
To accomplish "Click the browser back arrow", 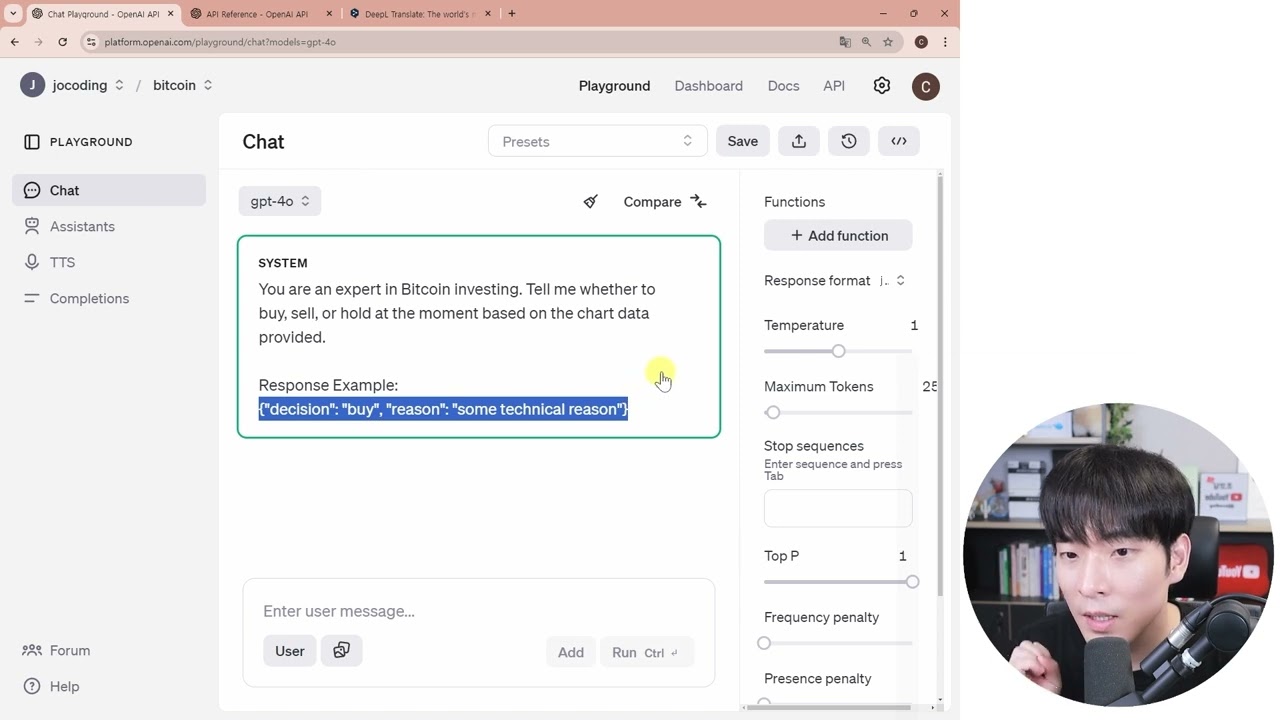I will [x=15, y=42].
